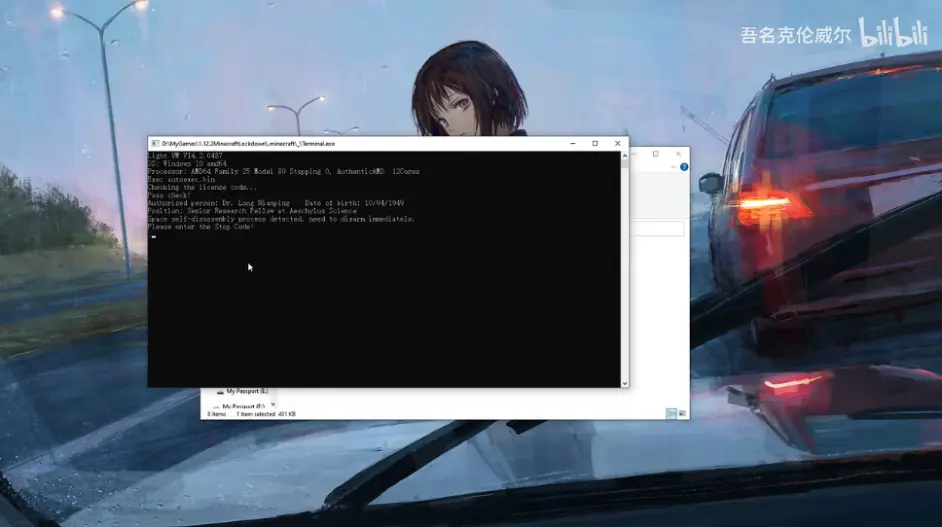Switch Explorer to large icons view
The height and width of the screenshot is (527, 942).
682,413
